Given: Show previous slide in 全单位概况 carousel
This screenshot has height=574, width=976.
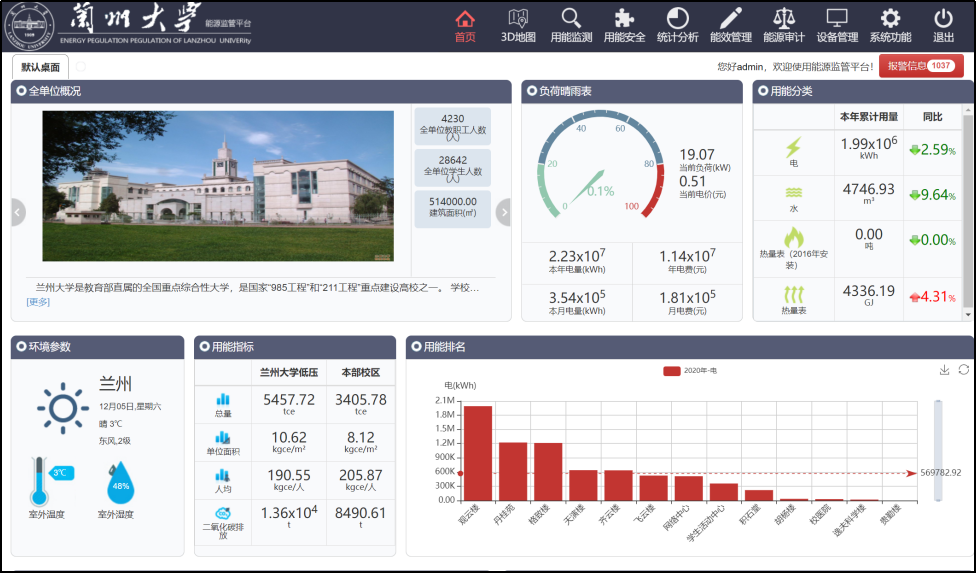Looking at the screenshot, I should click(x=18, y=211).
